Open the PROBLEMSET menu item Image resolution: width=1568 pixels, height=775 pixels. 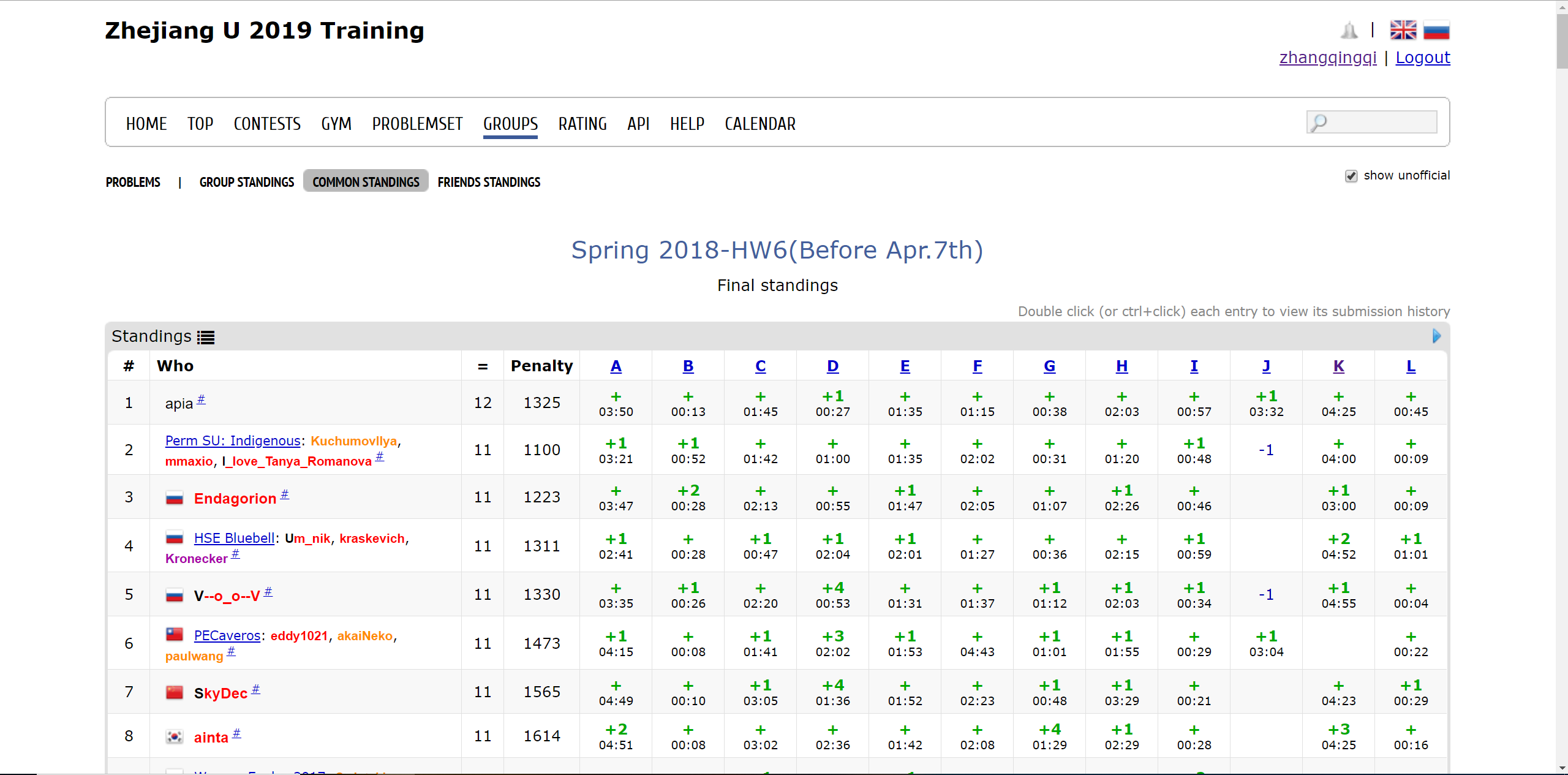coord(417,124)
